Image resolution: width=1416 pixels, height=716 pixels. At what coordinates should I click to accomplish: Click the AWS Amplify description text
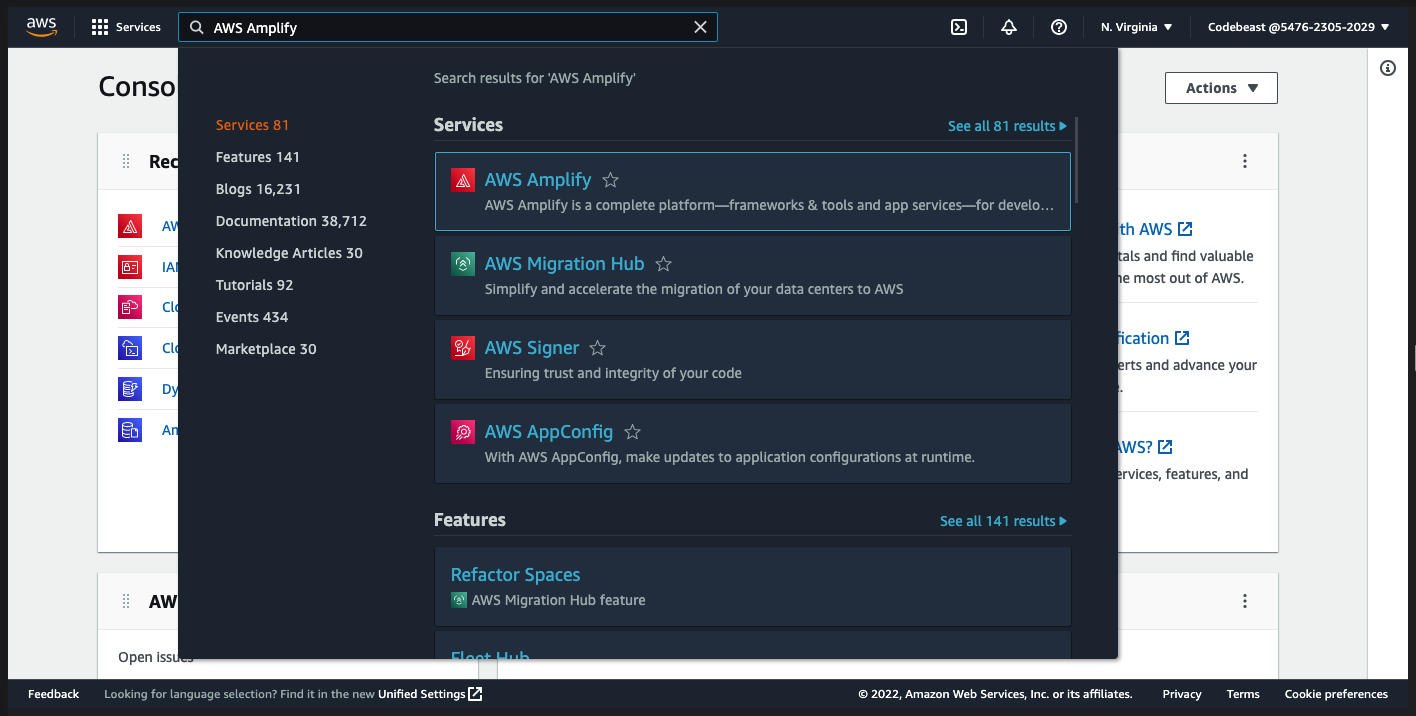tap(769, 205)
